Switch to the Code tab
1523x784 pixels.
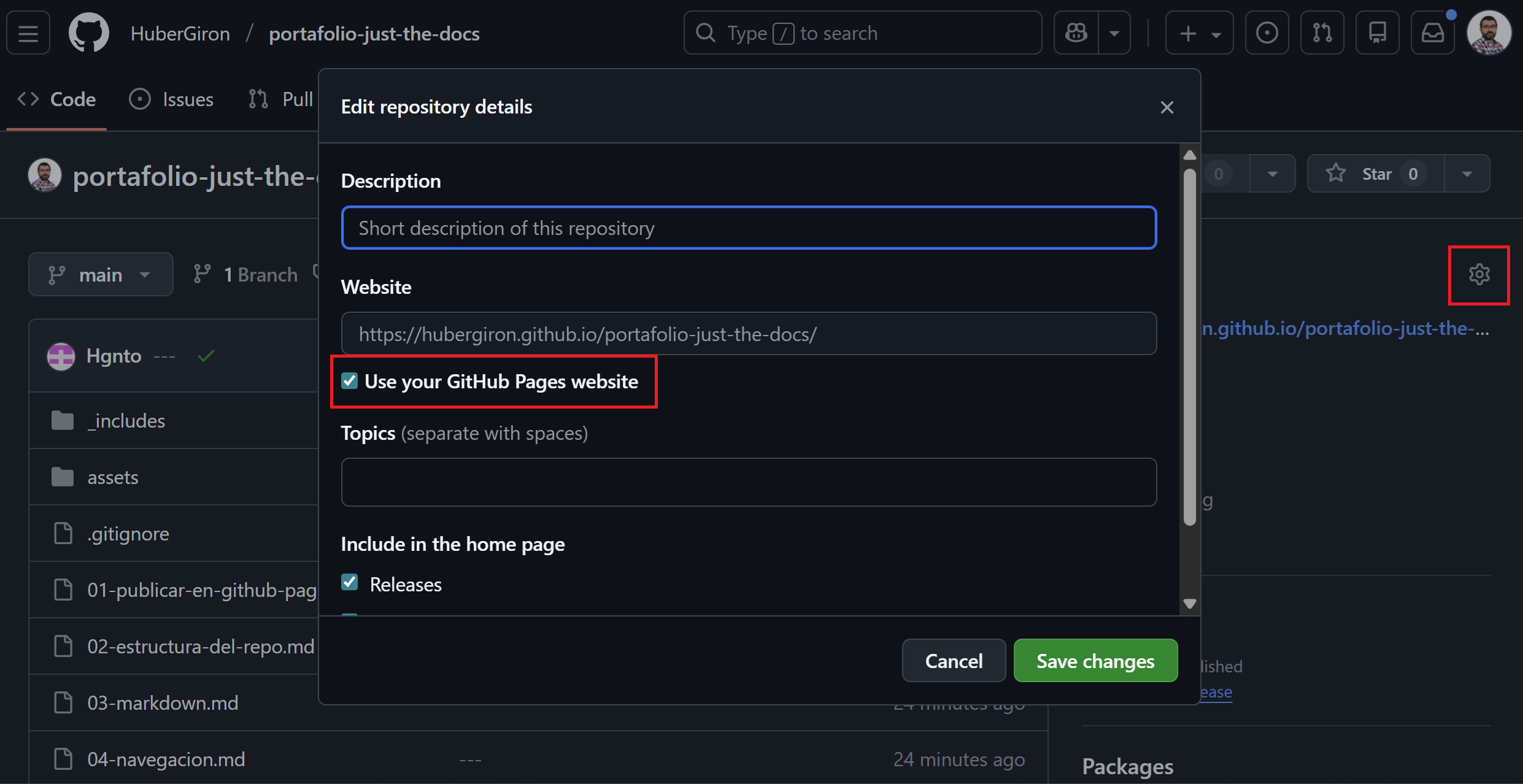coord(56,99)
